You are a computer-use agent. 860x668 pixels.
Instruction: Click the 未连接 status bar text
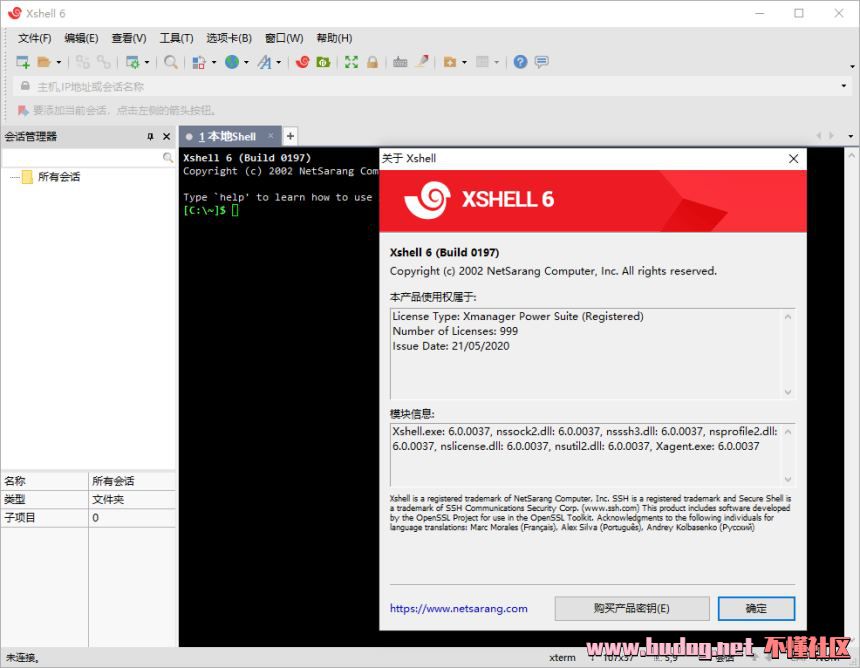(22, 657)
